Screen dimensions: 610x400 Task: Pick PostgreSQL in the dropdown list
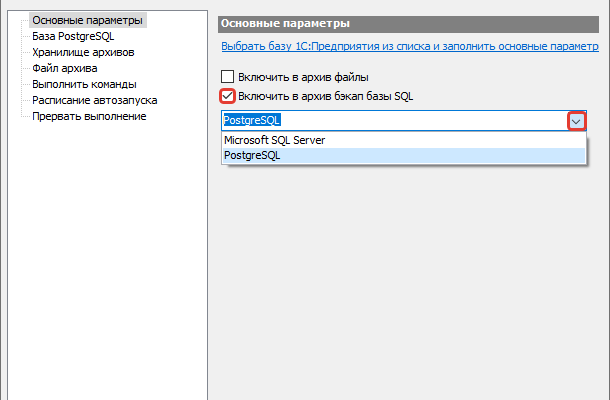click(x=252, y=156)
